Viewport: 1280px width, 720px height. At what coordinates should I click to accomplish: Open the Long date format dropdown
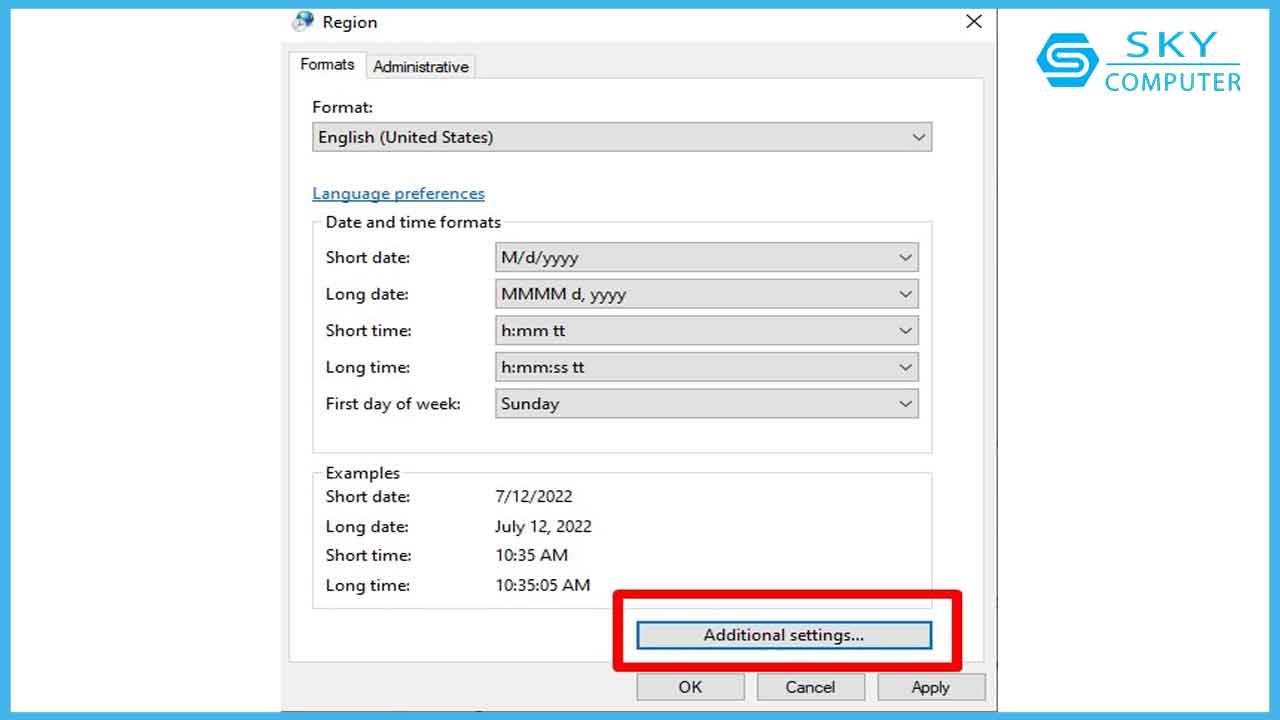[x=706, y=294]
